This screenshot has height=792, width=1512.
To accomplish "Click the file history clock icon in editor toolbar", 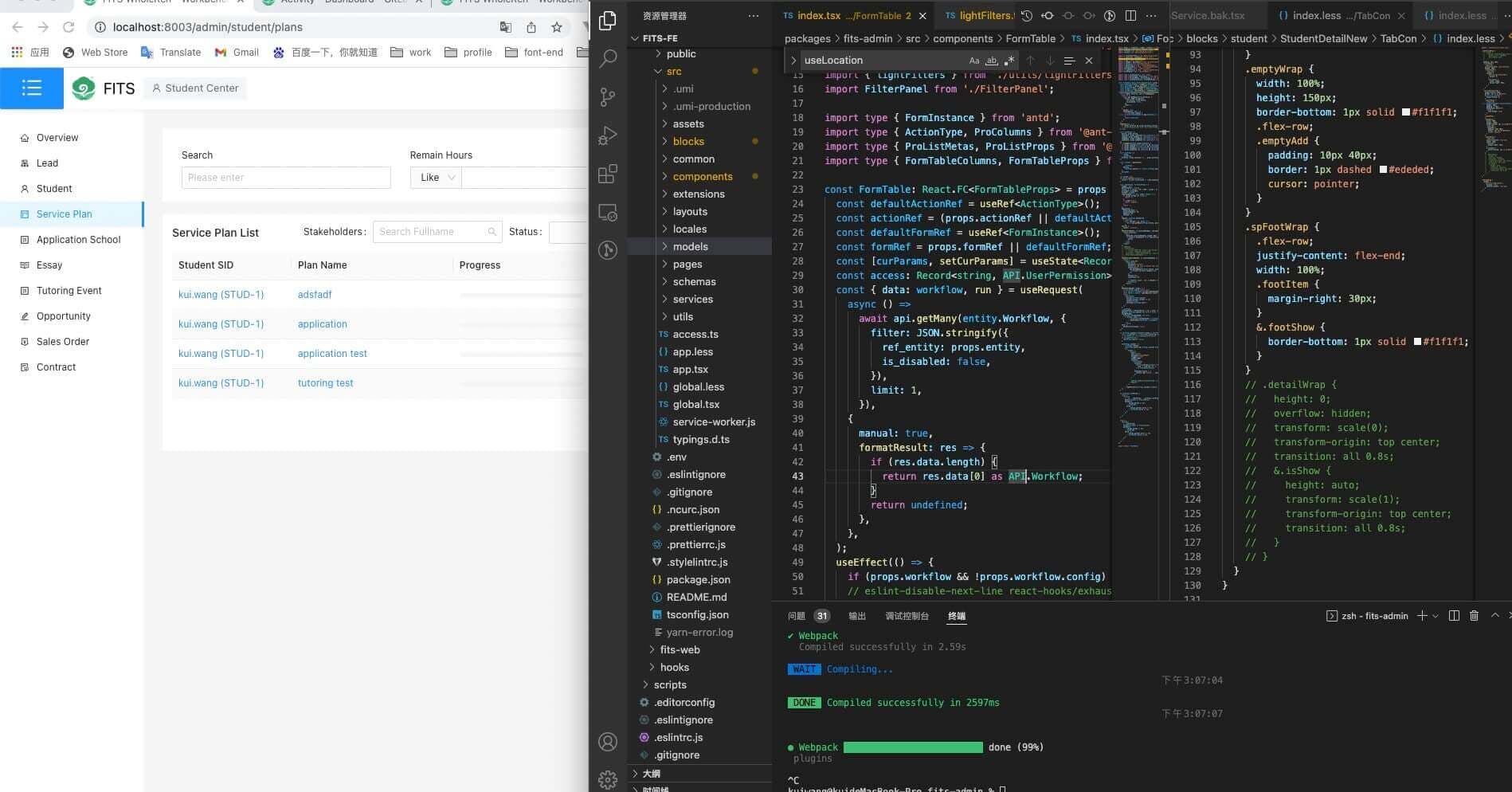I will click(x=1027, y=16).
